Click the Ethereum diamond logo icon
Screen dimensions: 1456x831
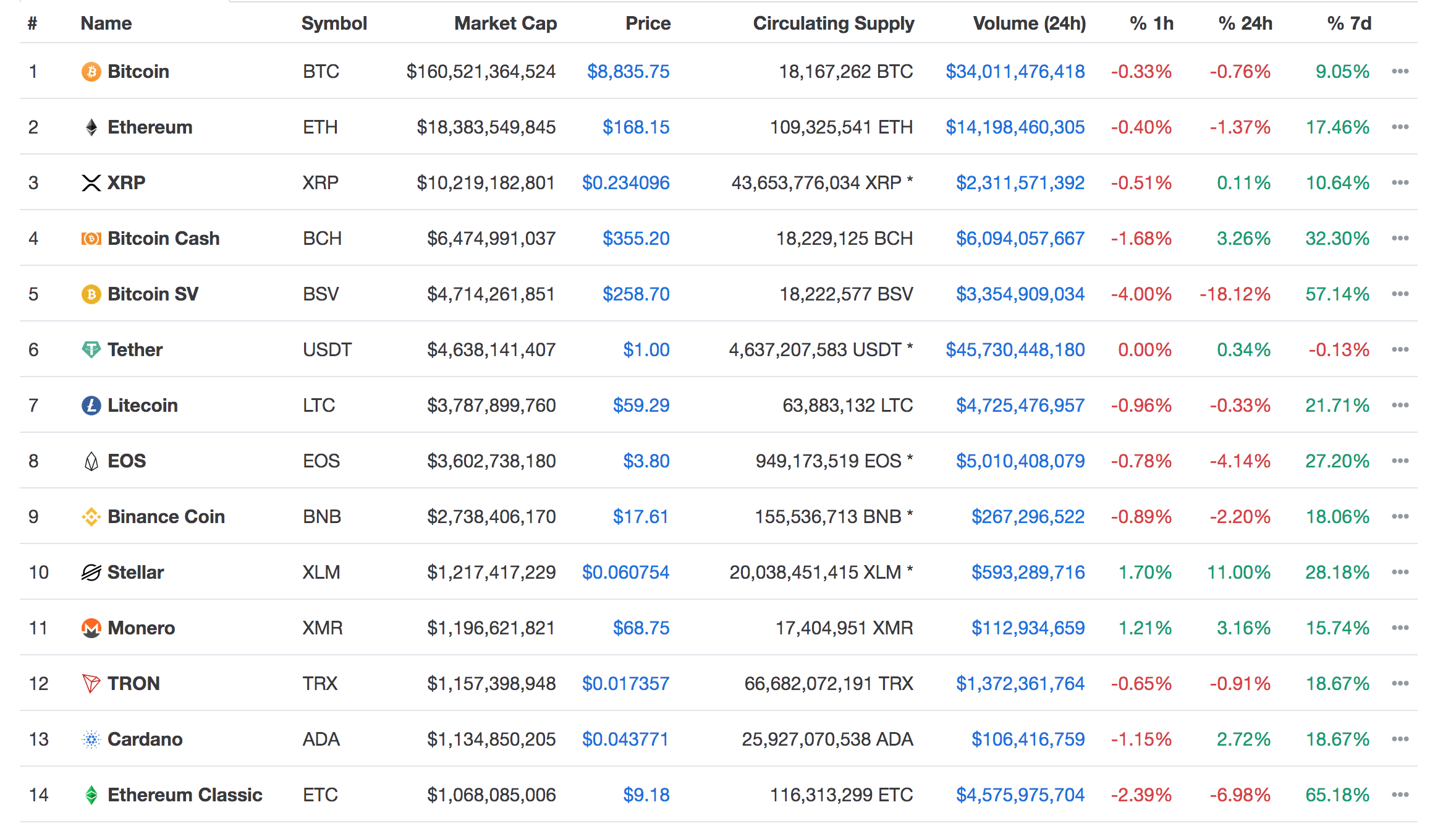pyautogui.click(x=91, y=127)
